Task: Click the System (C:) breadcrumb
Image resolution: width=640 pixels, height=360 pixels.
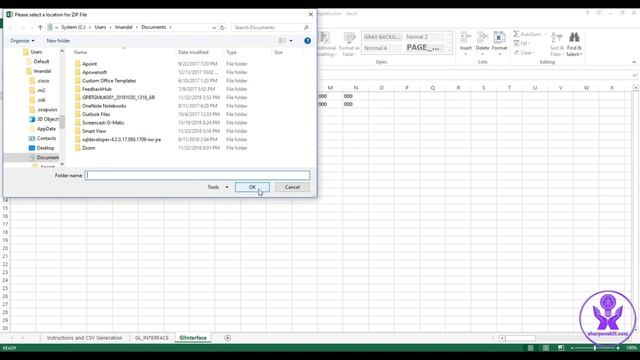Action: point(73,27)
